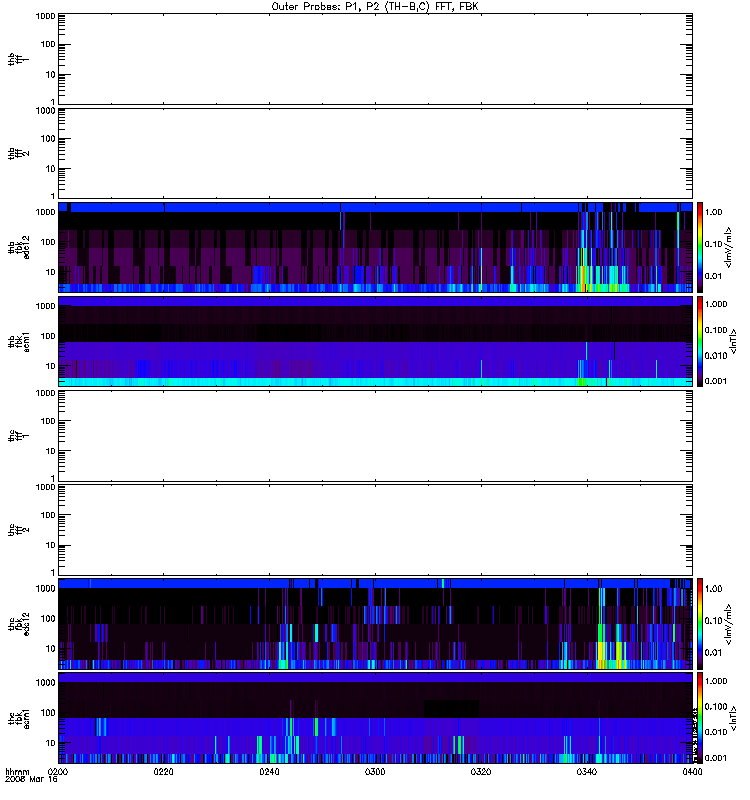Image resolution: width=750 pixels, height=800 pixels.
Task: Click the 'hhmm' axis unit label
Action: tap(17, 772)
